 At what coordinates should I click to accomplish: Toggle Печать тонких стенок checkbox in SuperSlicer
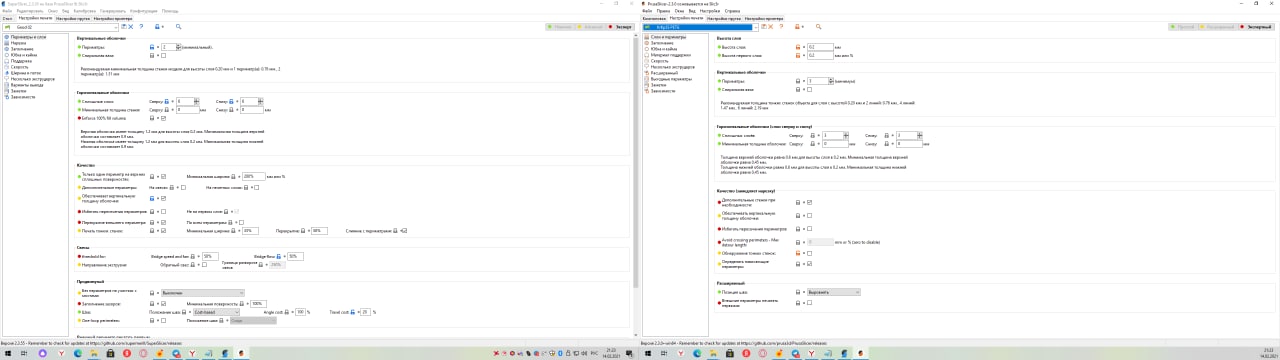[x=163, y=231]
